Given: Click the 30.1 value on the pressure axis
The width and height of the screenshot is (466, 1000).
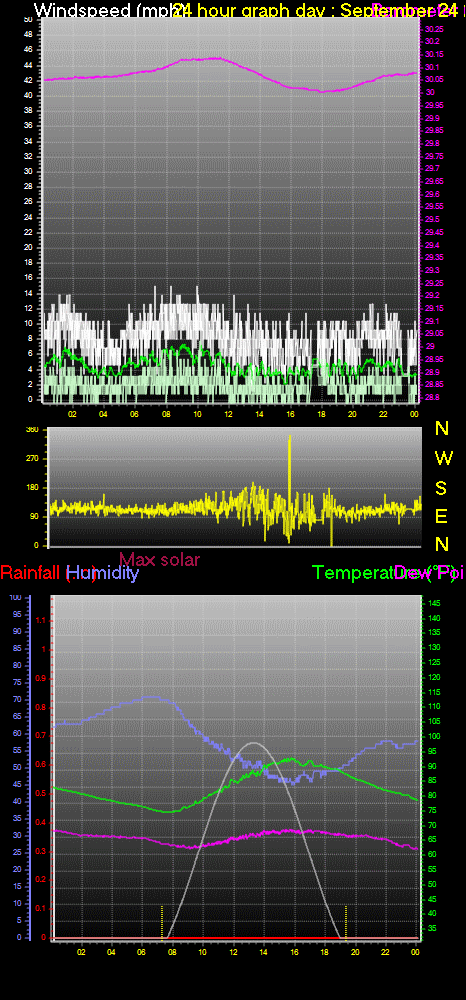Looking at the screenshot, I should [x=432, y=67].
